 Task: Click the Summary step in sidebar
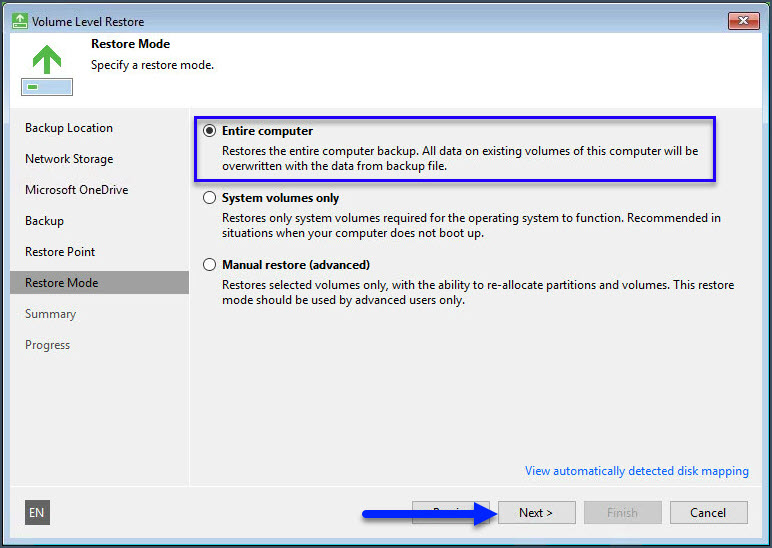click(x=50, y=314)
